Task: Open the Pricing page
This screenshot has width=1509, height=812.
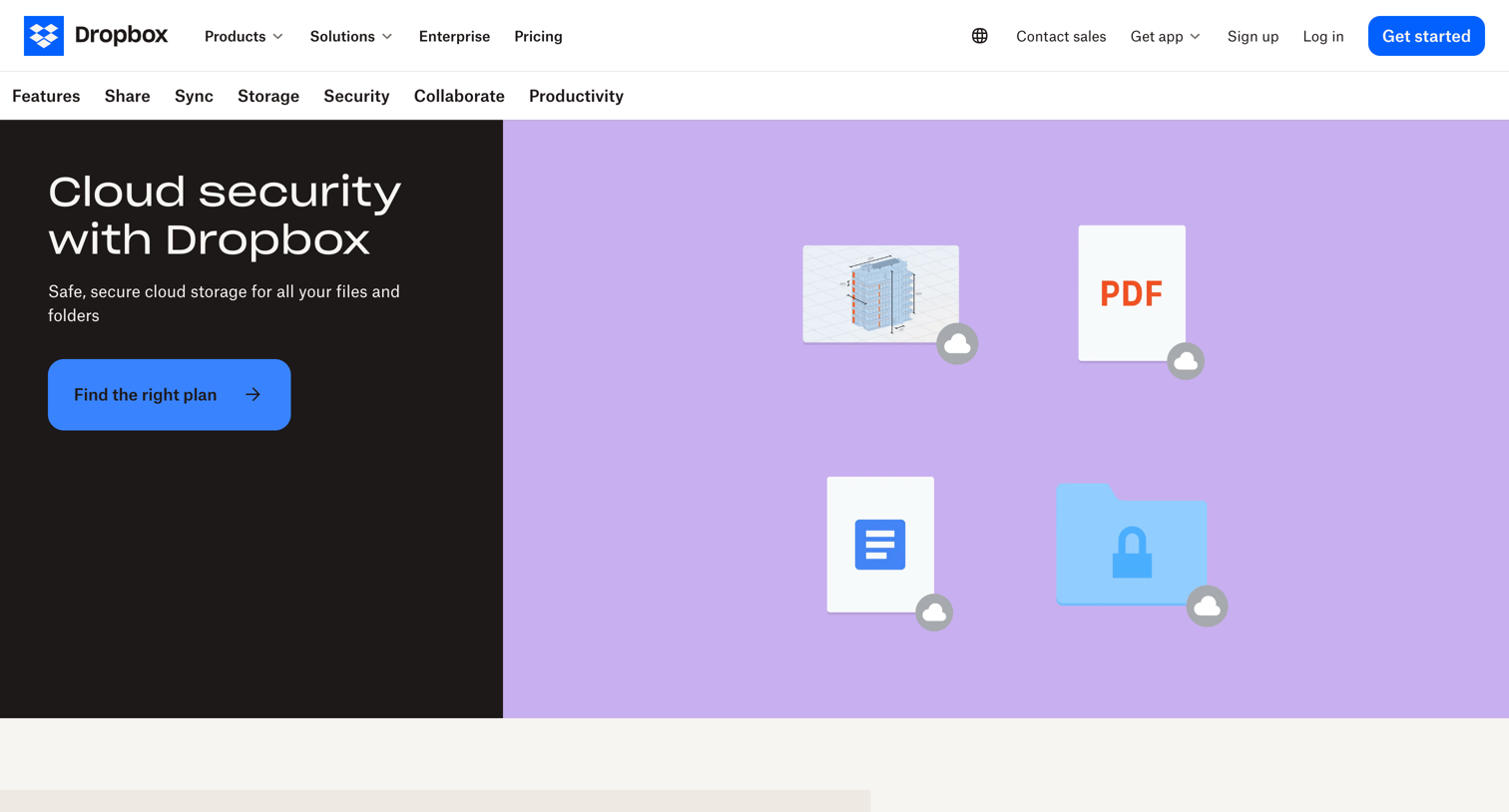Action: pyautogui.click(x=538, y=36)
